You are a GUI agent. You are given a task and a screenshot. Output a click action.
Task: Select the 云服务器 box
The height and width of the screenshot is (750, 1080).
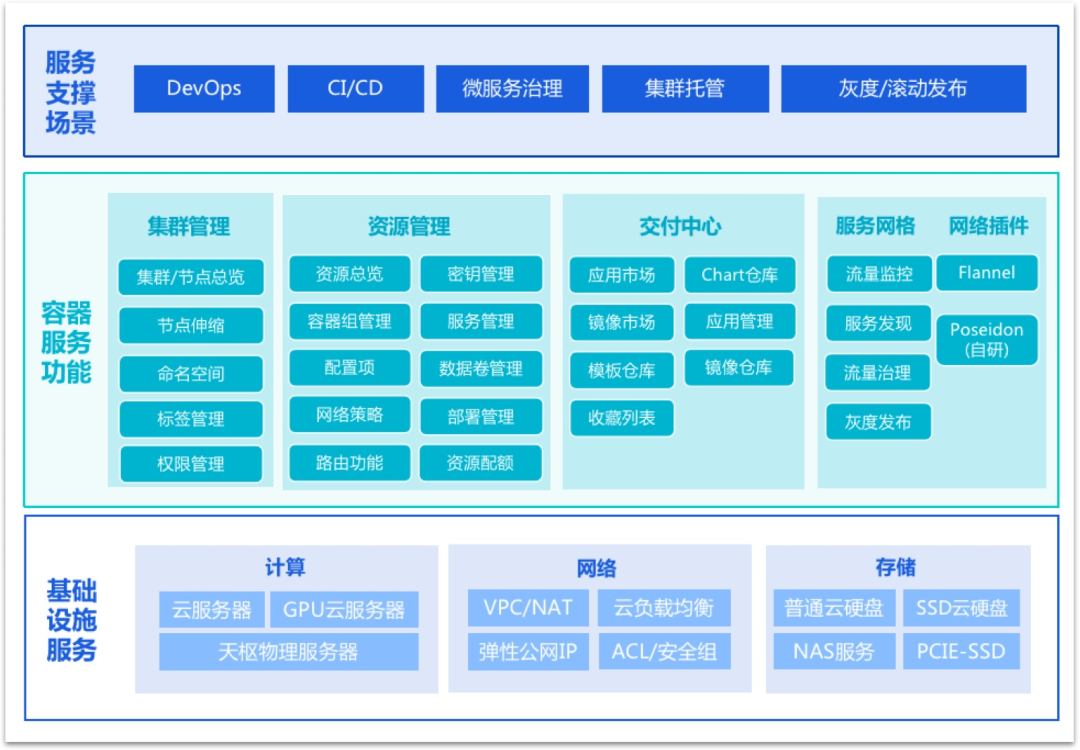(212, 610)
